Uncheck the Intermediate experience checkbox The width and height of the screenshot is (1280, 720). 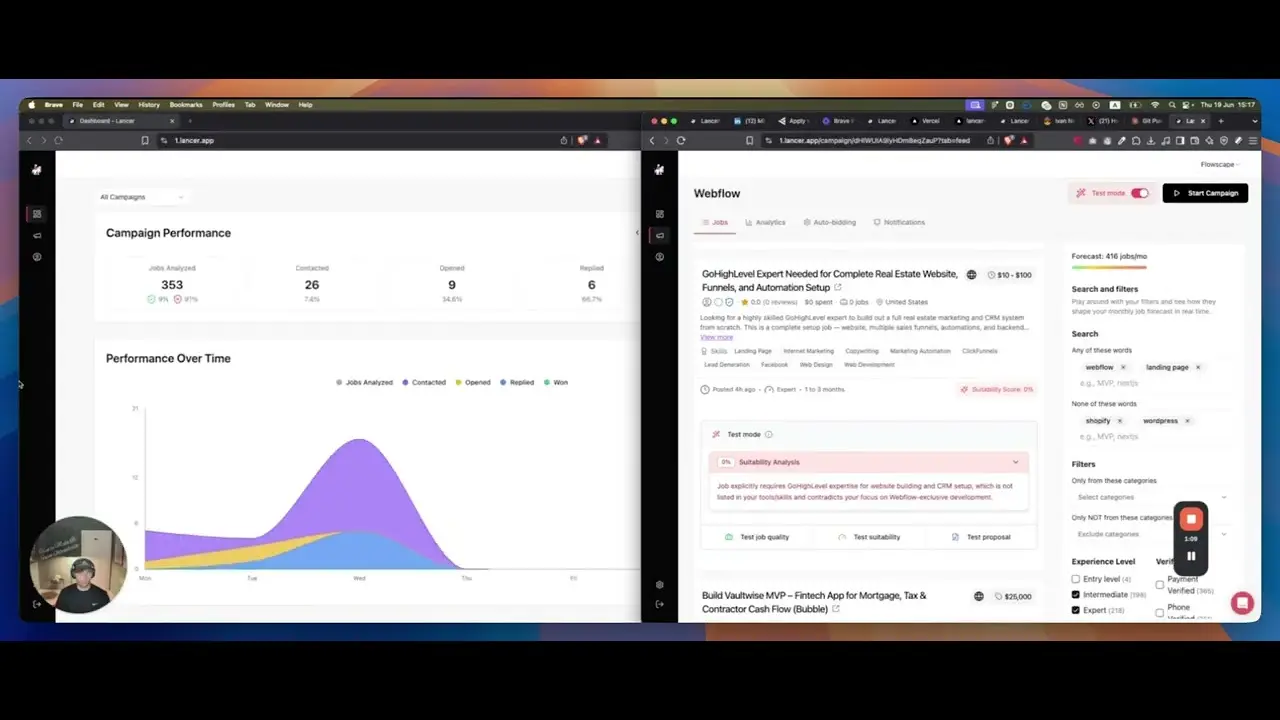point(1076,594)
